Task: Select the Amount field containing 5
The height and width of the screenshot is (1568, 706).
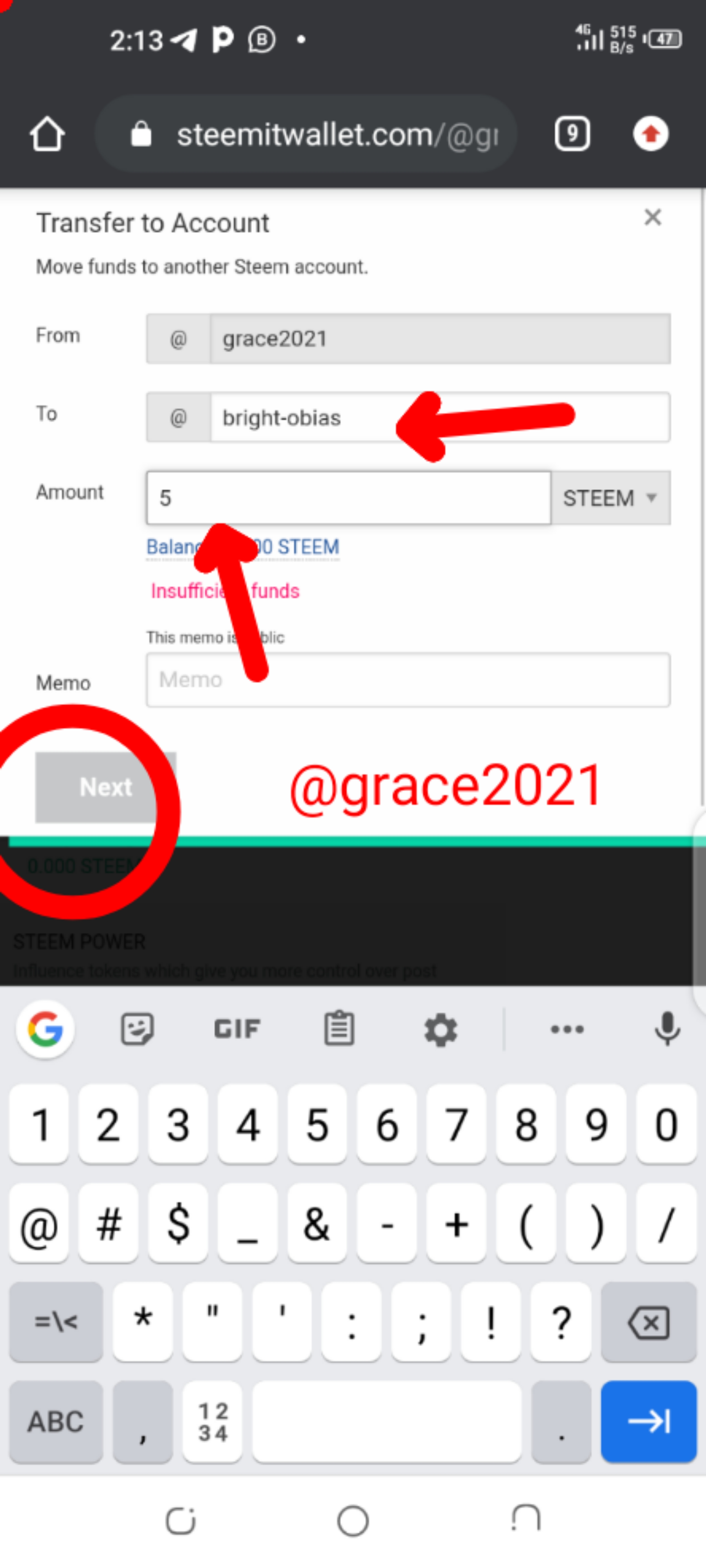Action: [348, 498]
